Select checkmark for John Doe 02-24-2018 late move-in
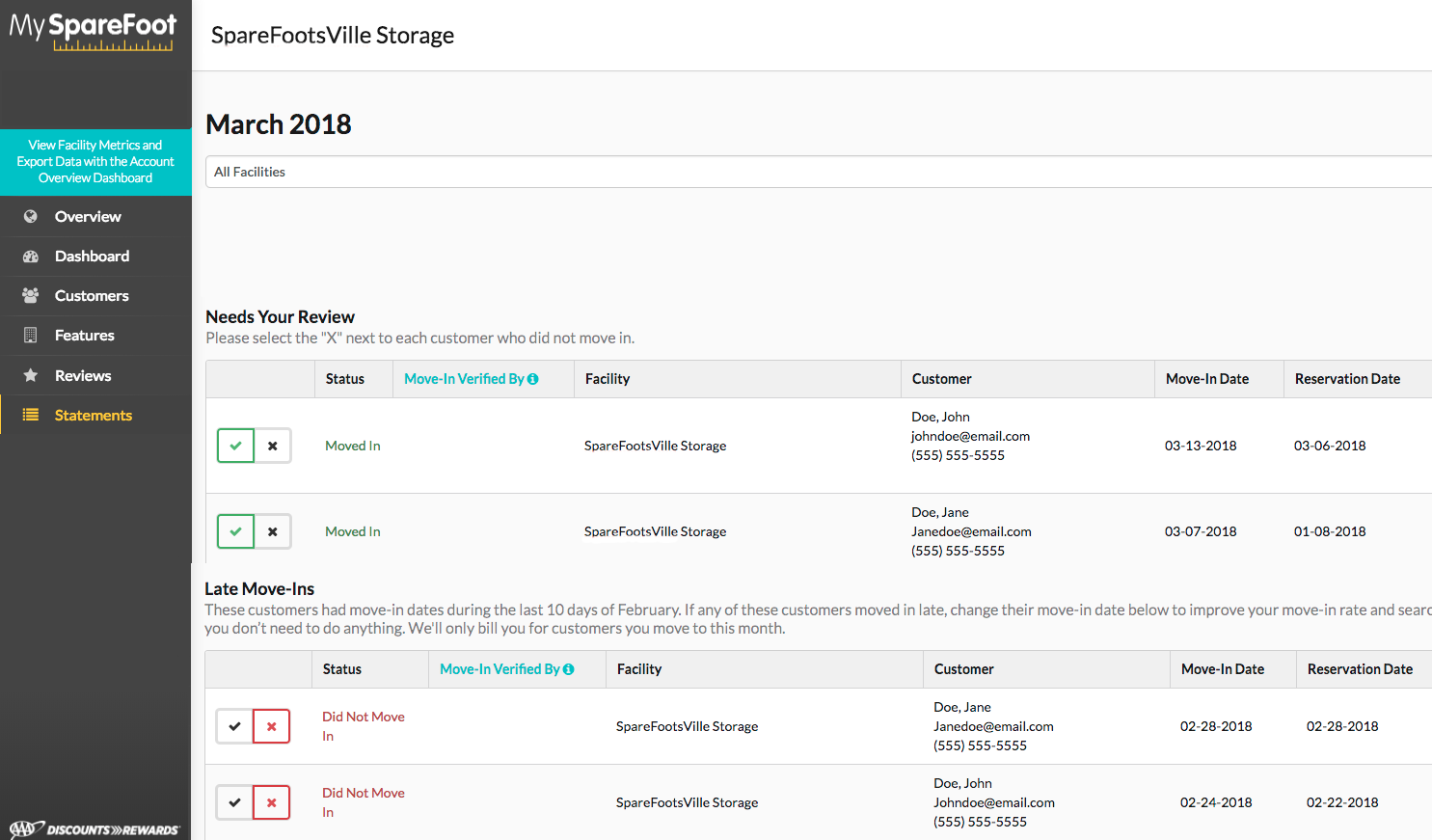 tap(234, 802)
